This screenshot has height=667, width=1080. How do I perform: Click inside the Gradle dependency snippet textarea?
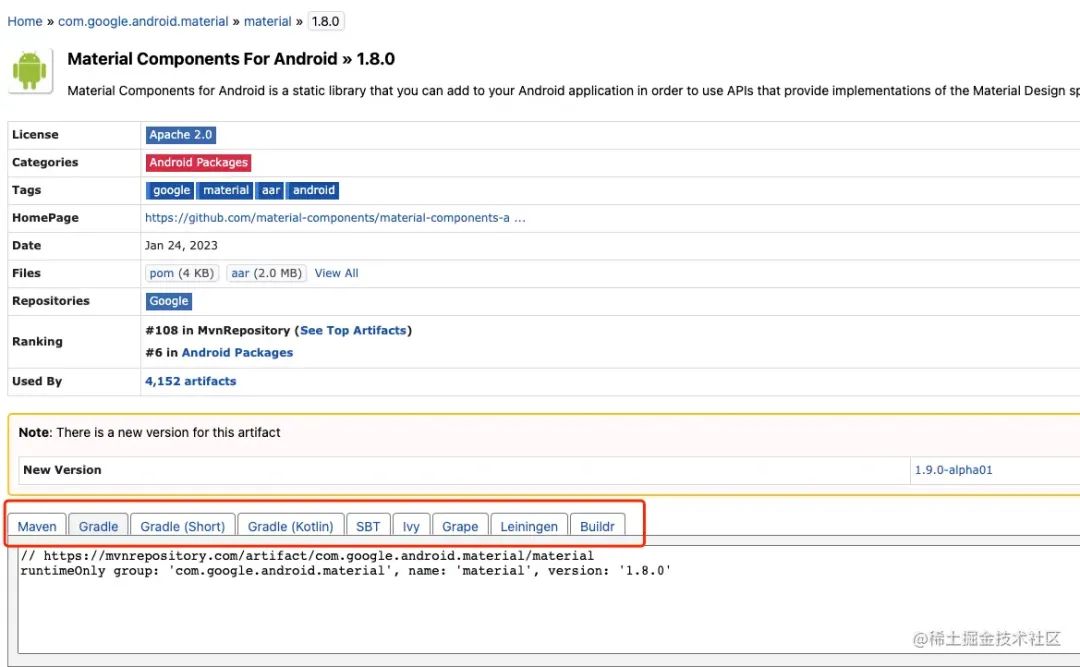pyautogui.click(x=548, y=599)
